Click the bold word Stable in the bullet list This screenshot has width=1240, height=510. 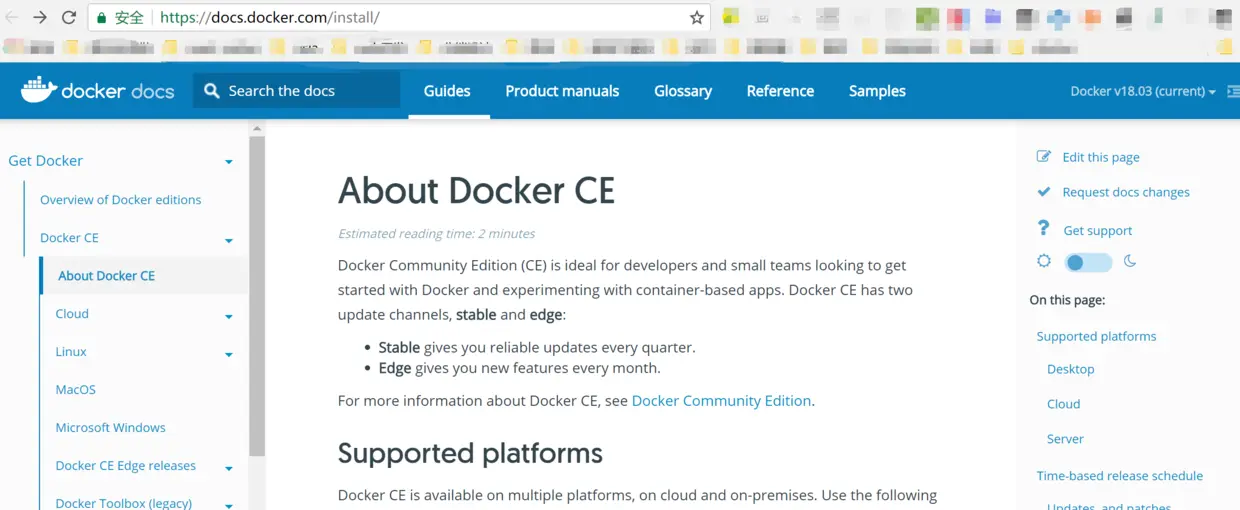coord(399,347)
